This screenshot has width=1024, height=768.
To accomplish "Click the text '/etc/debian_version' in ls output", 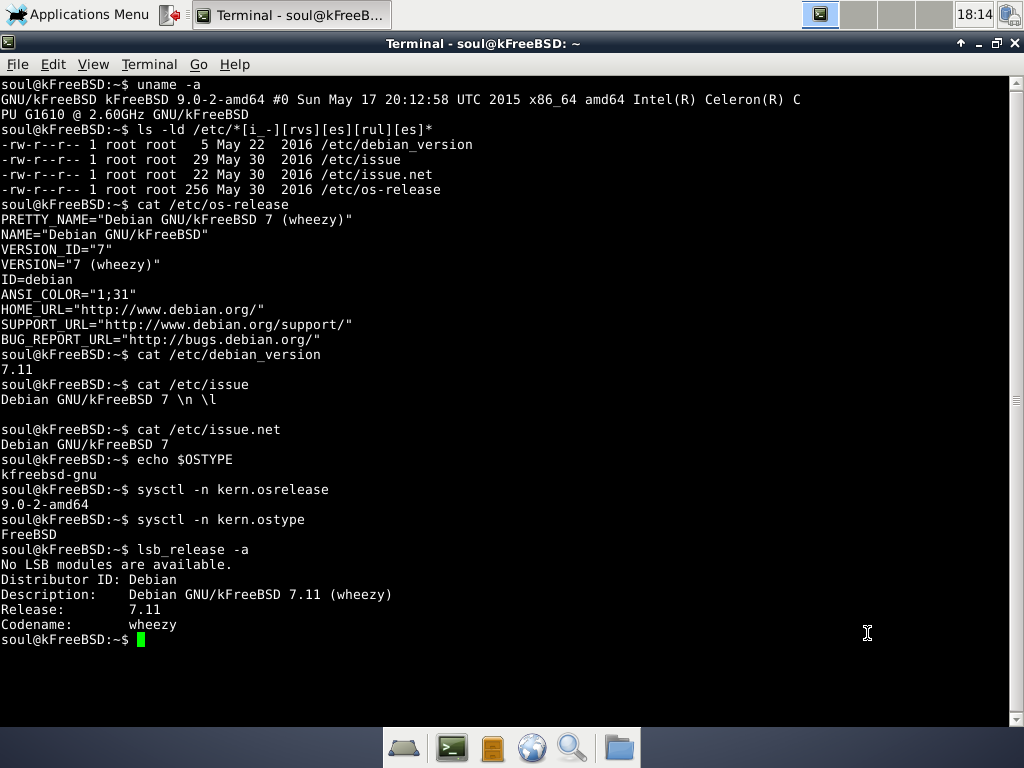I will [396, 145].
